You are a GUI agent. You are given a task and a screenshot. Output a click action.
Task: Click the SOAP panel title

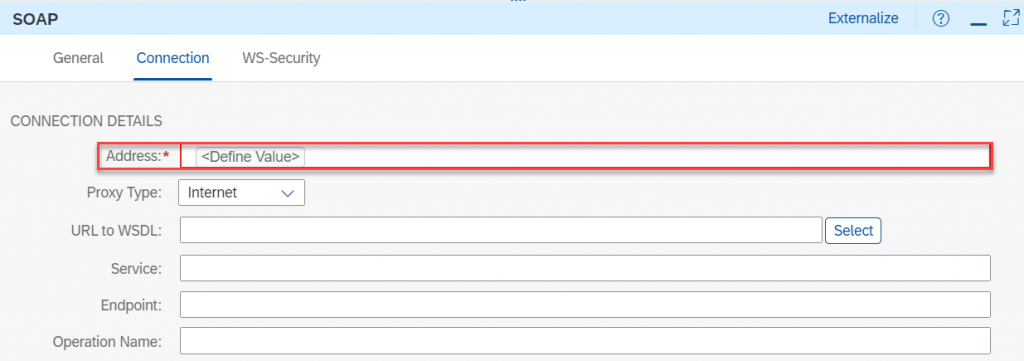click(35, 19)
